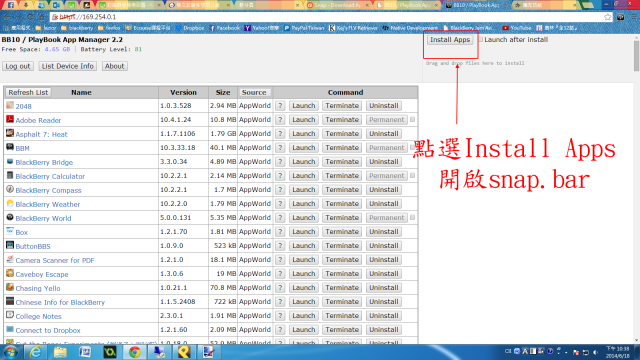Click List Device Info button
The image size is (640, 360).
click(x=68, y=66)
